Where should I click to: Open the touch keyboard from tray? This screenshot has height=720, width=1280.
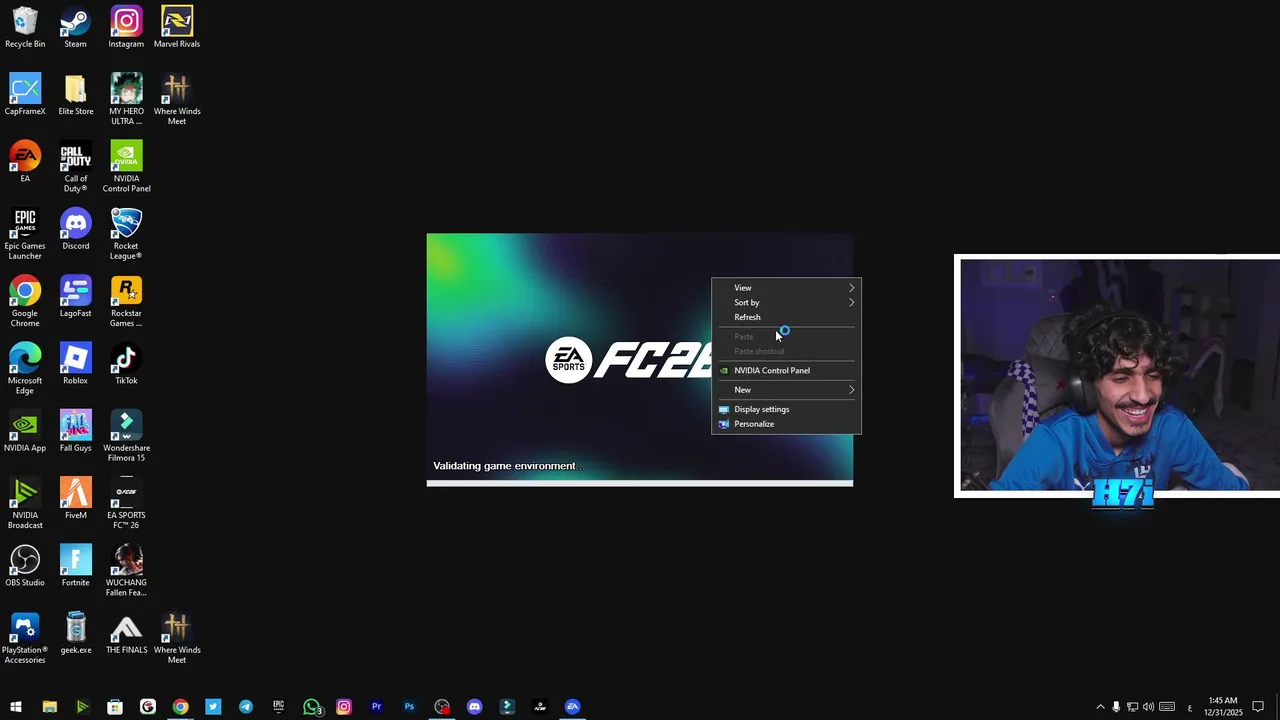click(x=1167, y=707)
